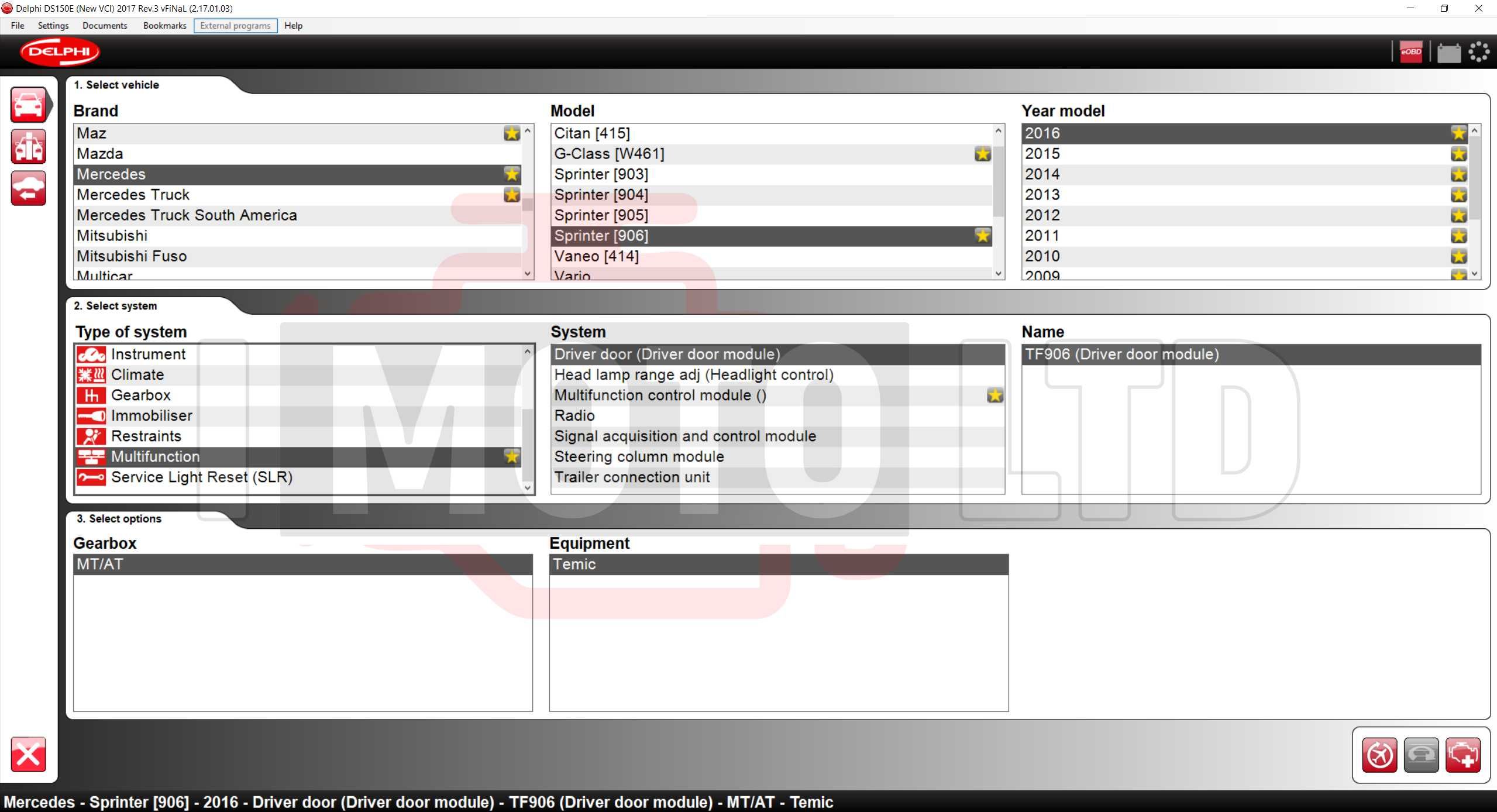This screenshot has width=1497, height=812.
Task: Select the Restraints system type
Action: [x=298, y=436]
